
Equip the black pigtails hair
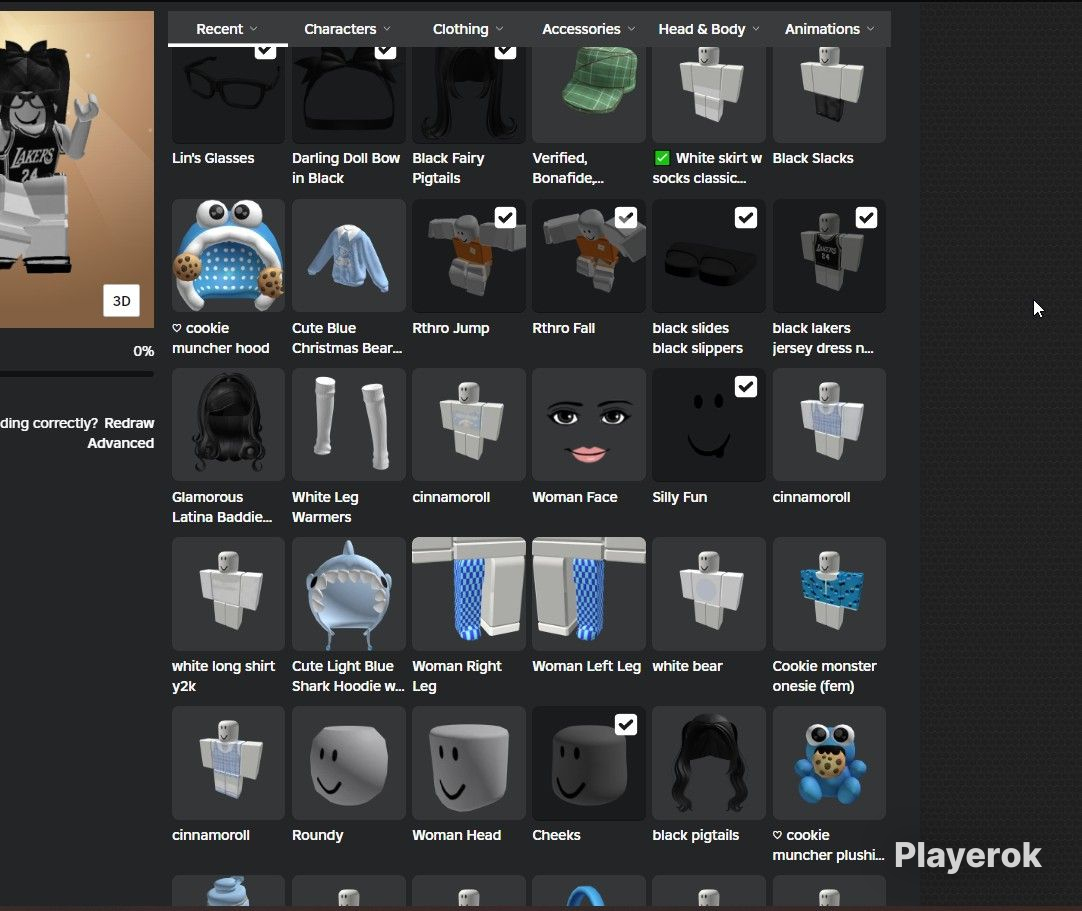[709, 763]
